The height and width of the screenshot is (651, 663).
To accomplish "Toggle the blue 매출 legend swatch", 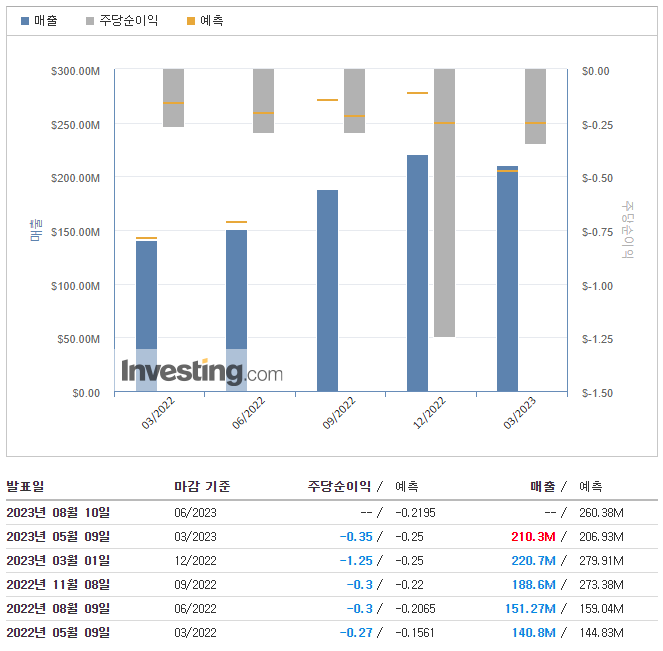I will pos(25,21).
